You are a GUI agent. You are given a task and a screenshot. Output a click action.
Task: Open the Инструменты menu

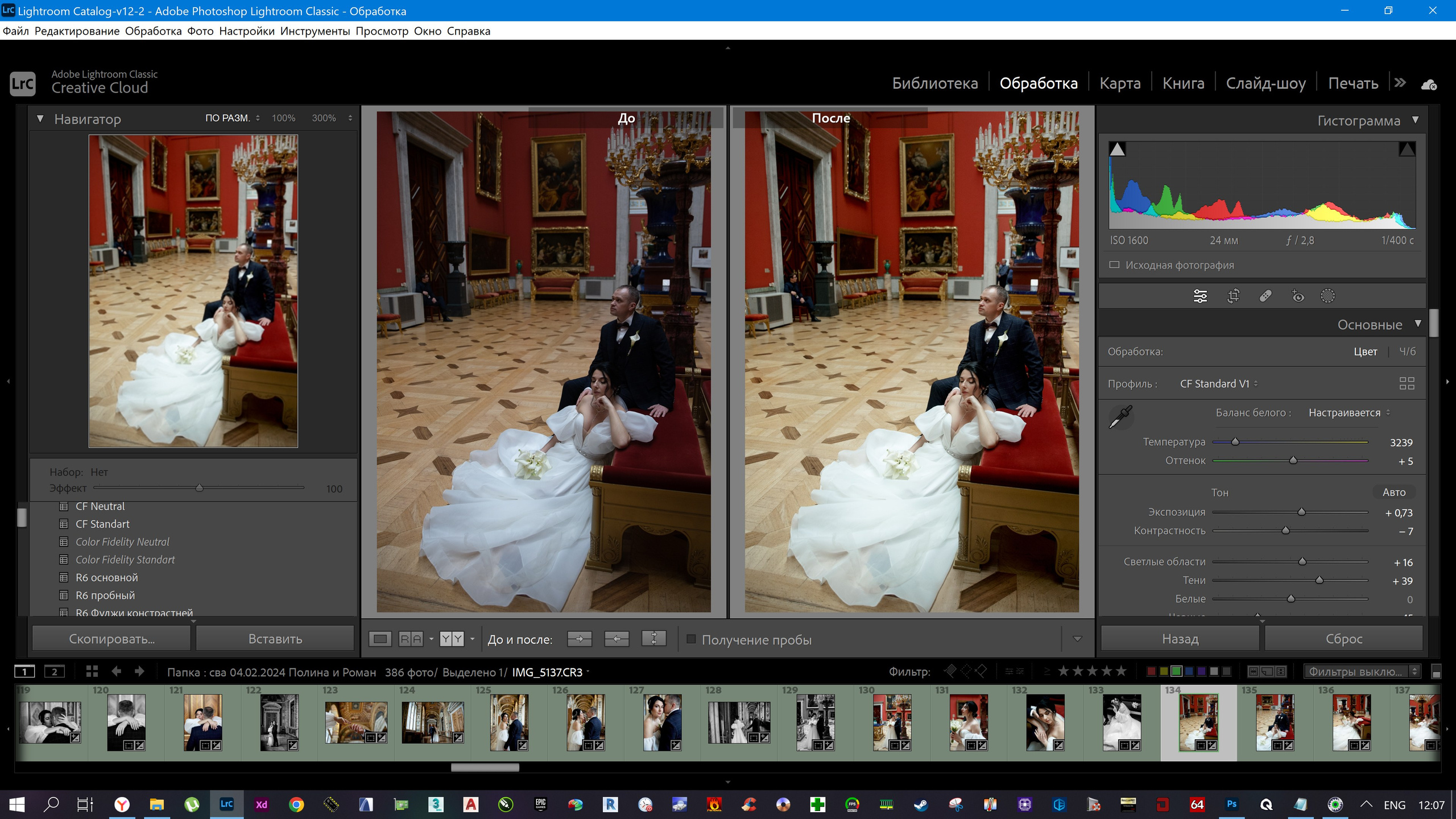click(x=314, y=31)
